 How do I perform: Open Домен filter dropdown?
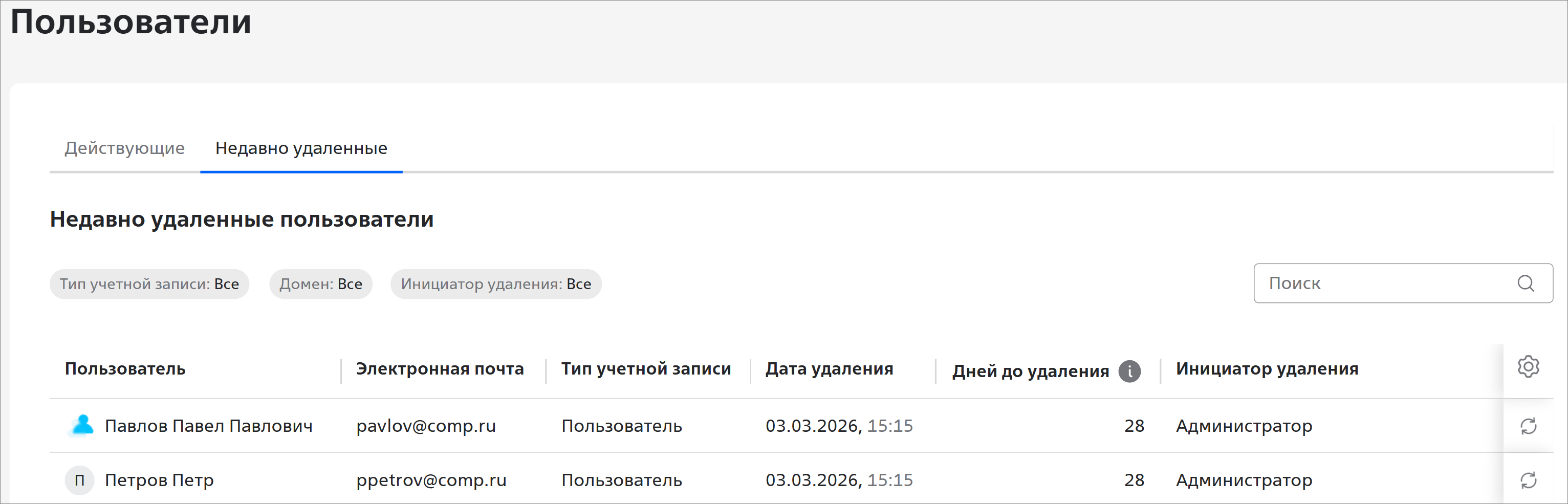pos(320,284)
